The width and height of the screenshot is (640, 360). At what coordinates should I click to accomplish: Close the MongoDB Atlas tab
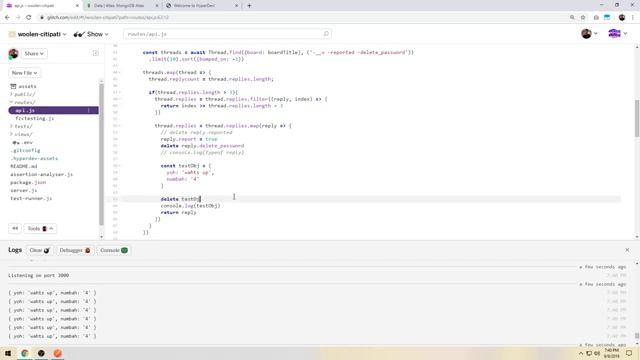[157, 6]
